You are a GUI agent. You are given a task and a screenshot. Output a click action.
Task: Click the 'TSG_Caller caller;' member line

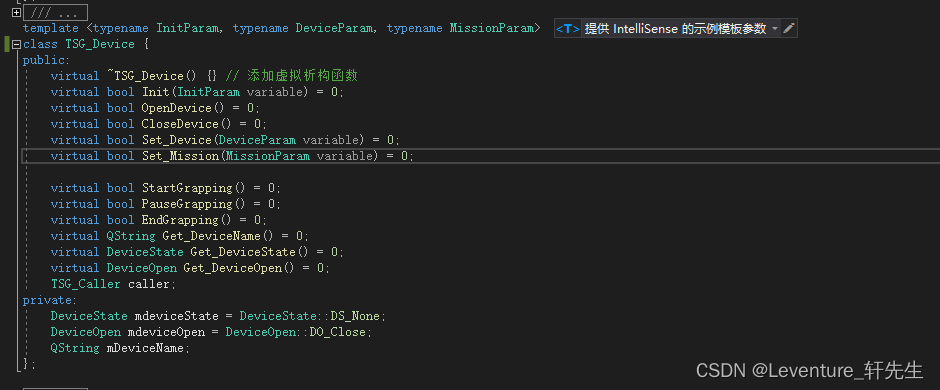[x=113, y=284]
